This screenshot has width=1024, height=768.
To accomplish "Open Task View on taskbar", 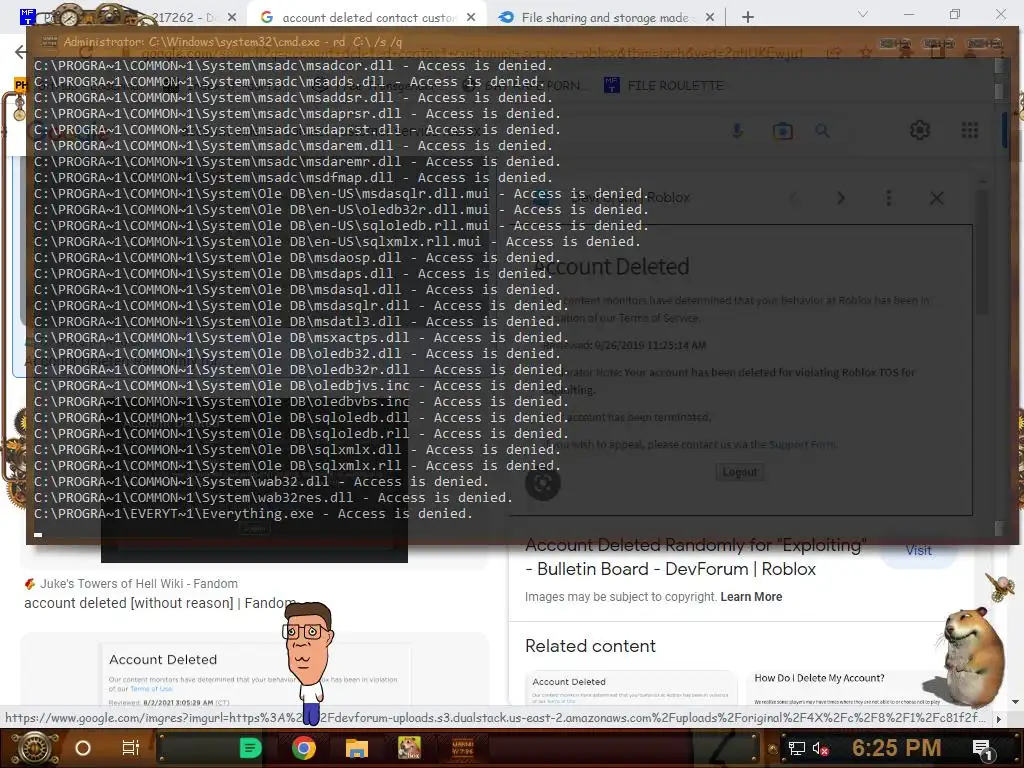I will 131,748.
